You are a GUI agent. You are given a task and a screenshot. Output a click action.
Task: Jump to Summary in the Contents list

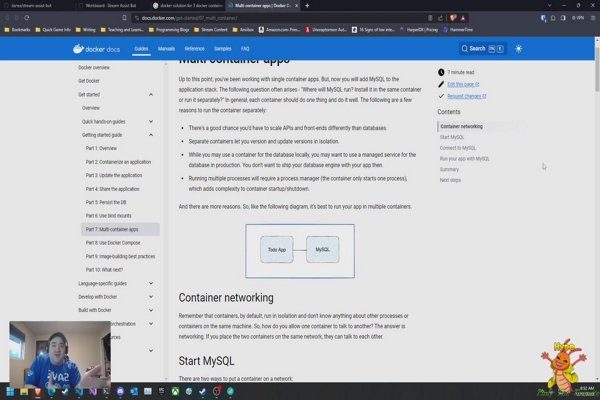coord(449,169)
